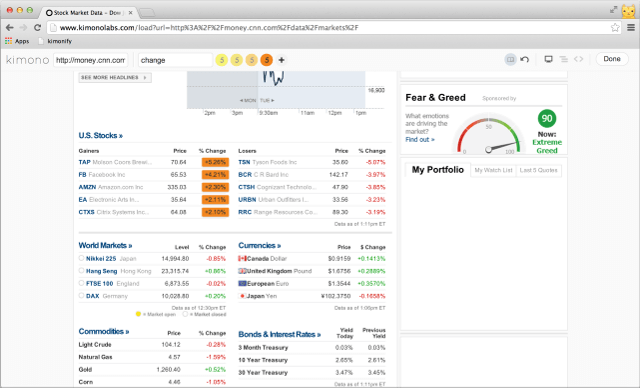Expand the Bonds & Interest Rates section
The width and height of the screenshot is (640, 388).
(280, 335)
